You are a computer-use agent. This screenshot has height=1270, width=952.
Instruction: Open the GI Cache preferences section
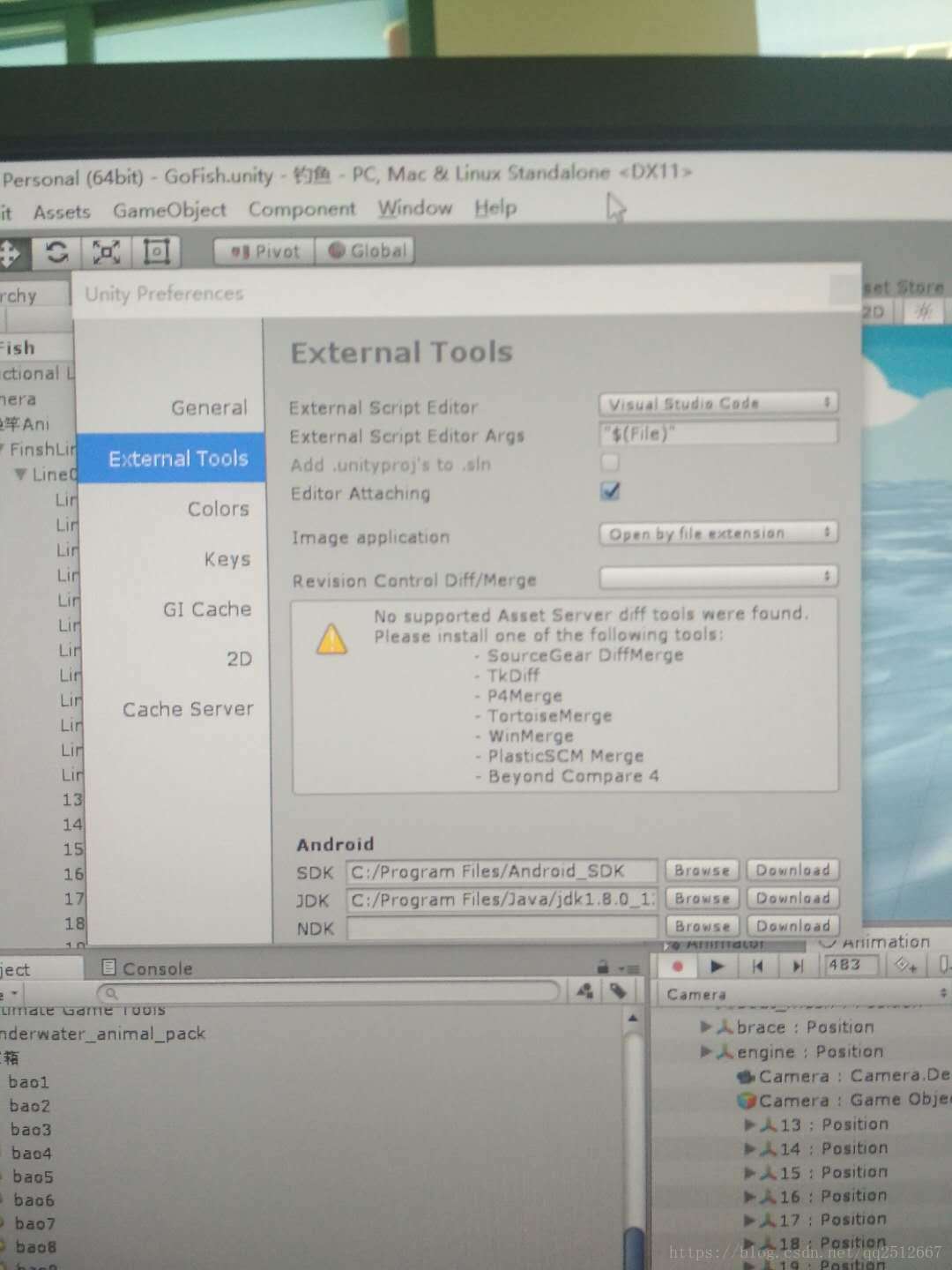point(206,609)
